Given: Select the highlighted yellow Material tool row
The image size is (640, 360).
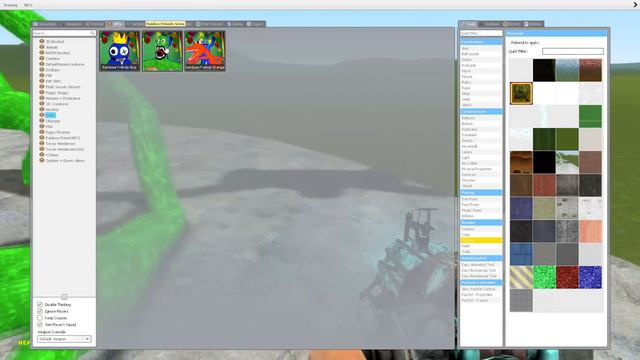Looking at the screenshot, I should pos(481,240).
